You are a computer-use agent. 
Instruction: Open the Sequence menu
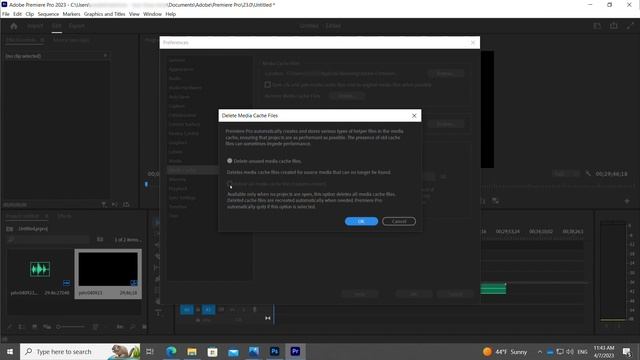[x=48, y=14]
